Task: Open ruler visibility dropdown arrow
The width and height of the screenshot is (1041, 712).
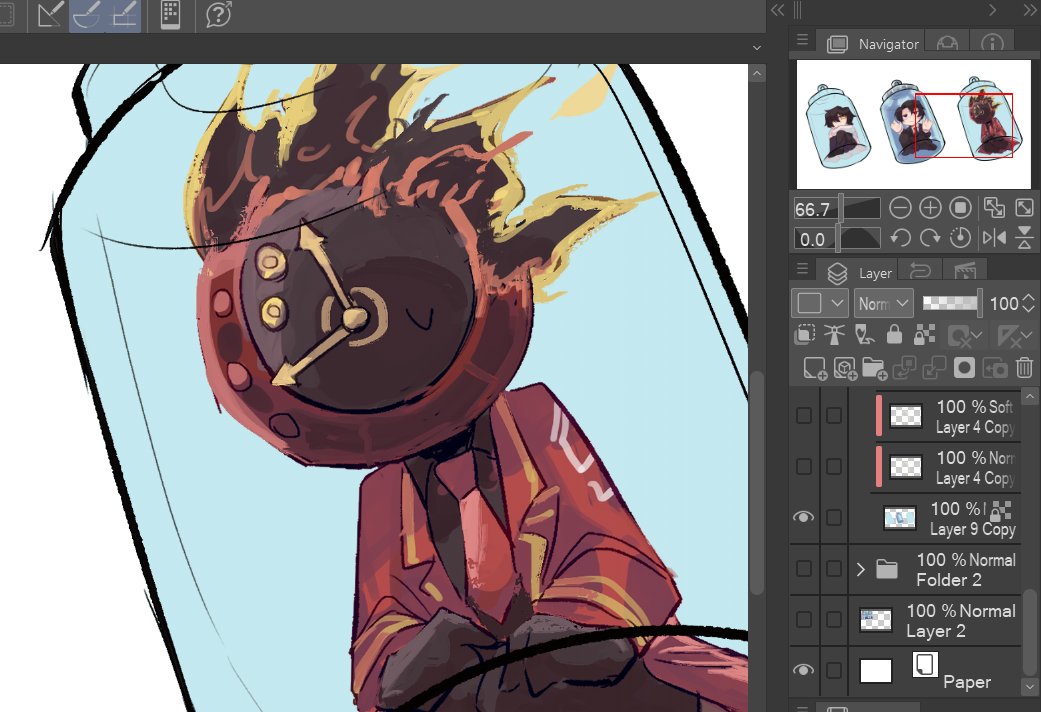Action: tap(1024, 335)
